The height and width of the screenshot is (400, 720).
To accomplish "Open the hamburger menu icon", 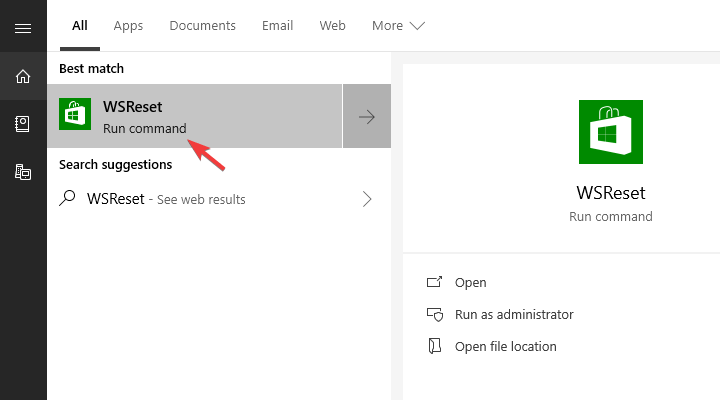I will pyautogui.click(x=23, y=28).
